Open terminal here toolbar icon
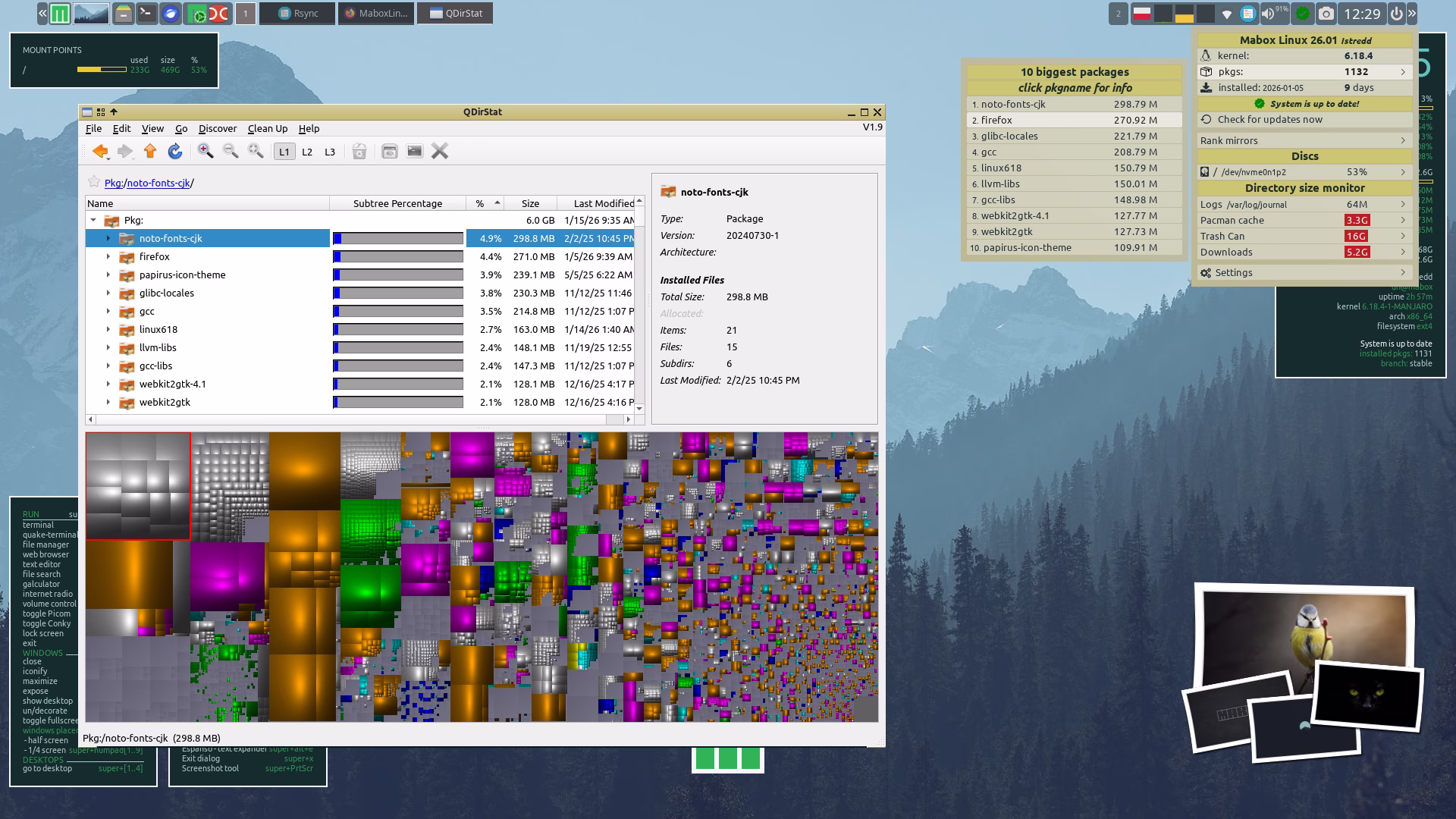The width and height of the screenshot is (1456, 819). pyautogui.click(x=415, y=152)
